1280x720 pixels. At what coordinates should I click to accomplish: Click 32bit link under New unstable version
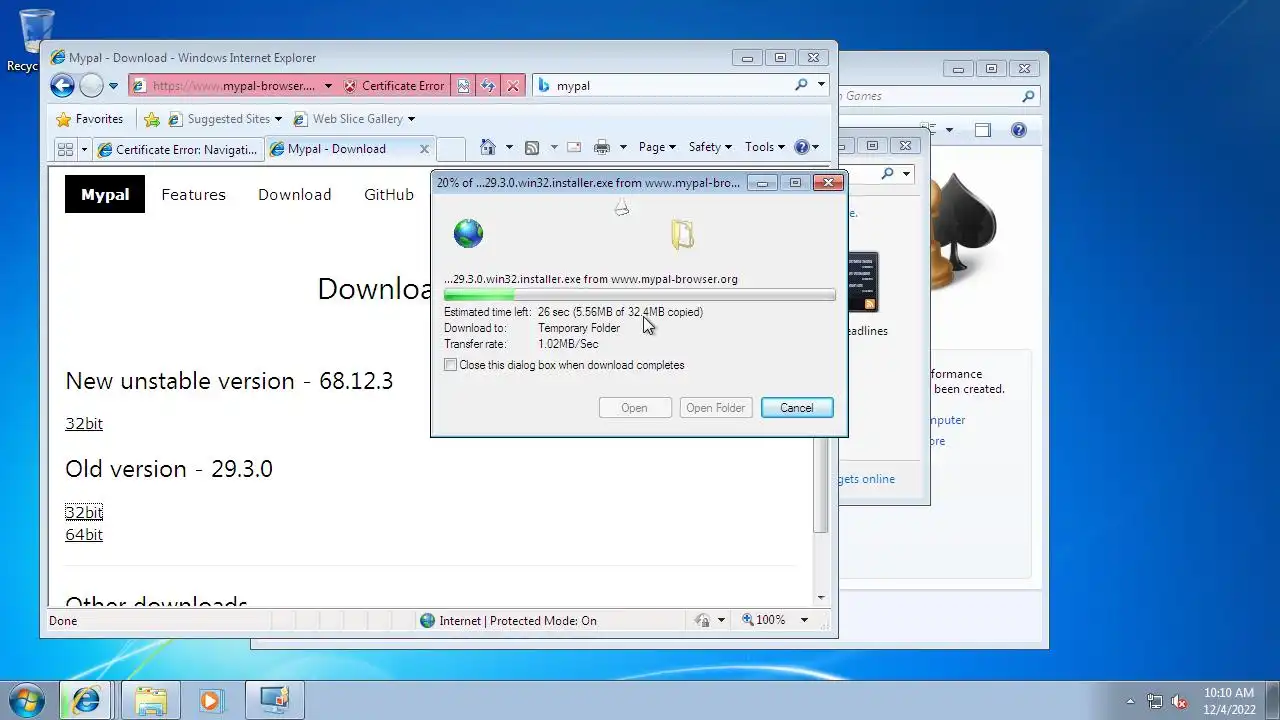coord(84,424)
